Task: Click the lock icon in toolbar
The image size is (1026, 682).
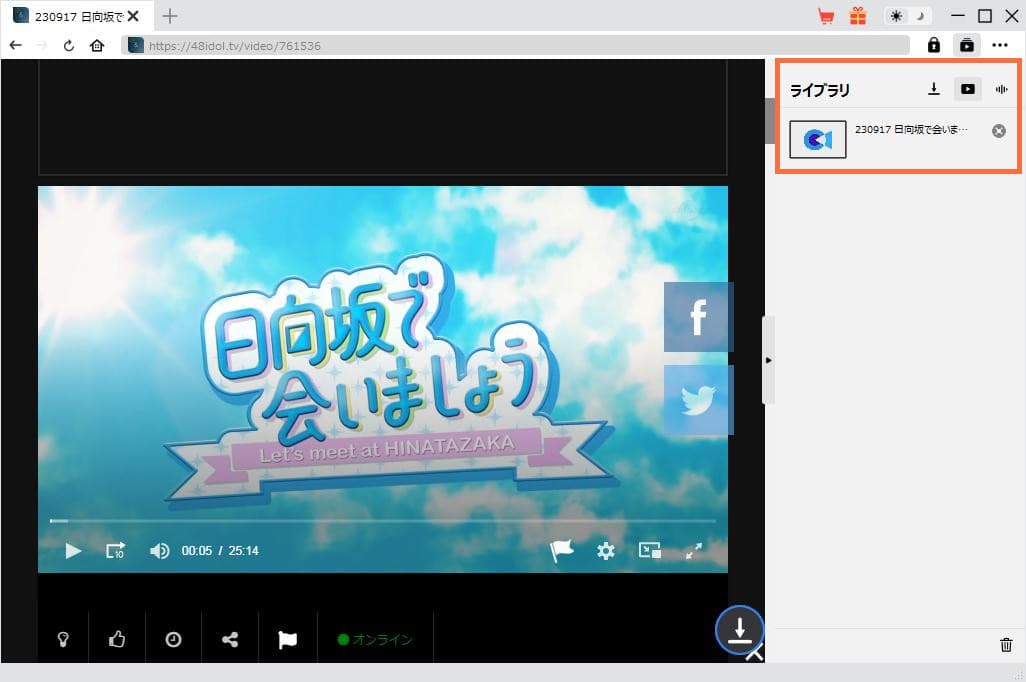Action: (934, 45)
